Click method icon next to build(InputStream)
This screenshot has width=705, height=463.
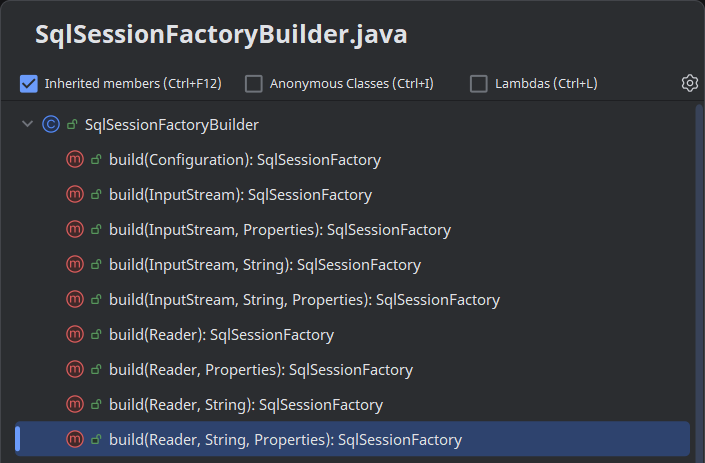(x=75, y=195)
